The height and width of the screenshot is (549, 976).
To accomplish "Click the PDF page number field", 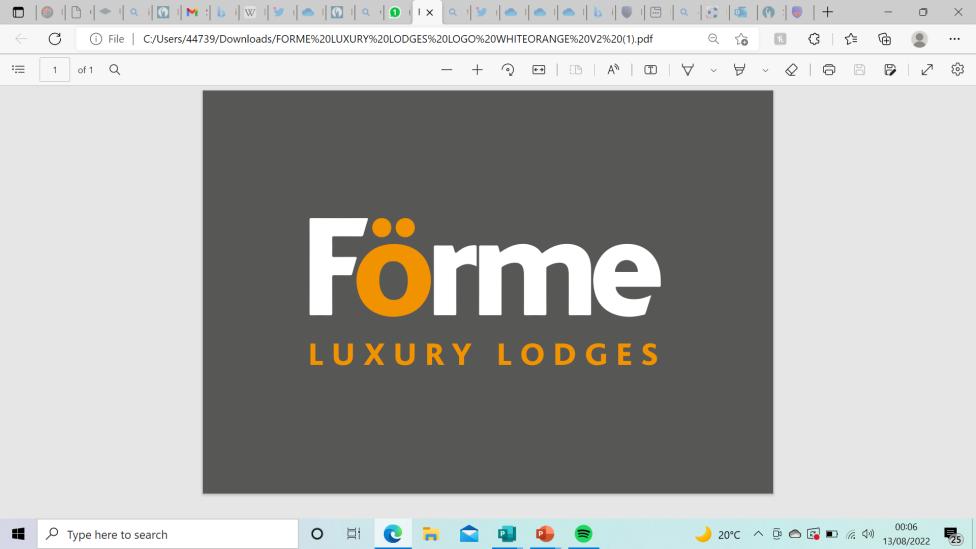I will 55,70.
